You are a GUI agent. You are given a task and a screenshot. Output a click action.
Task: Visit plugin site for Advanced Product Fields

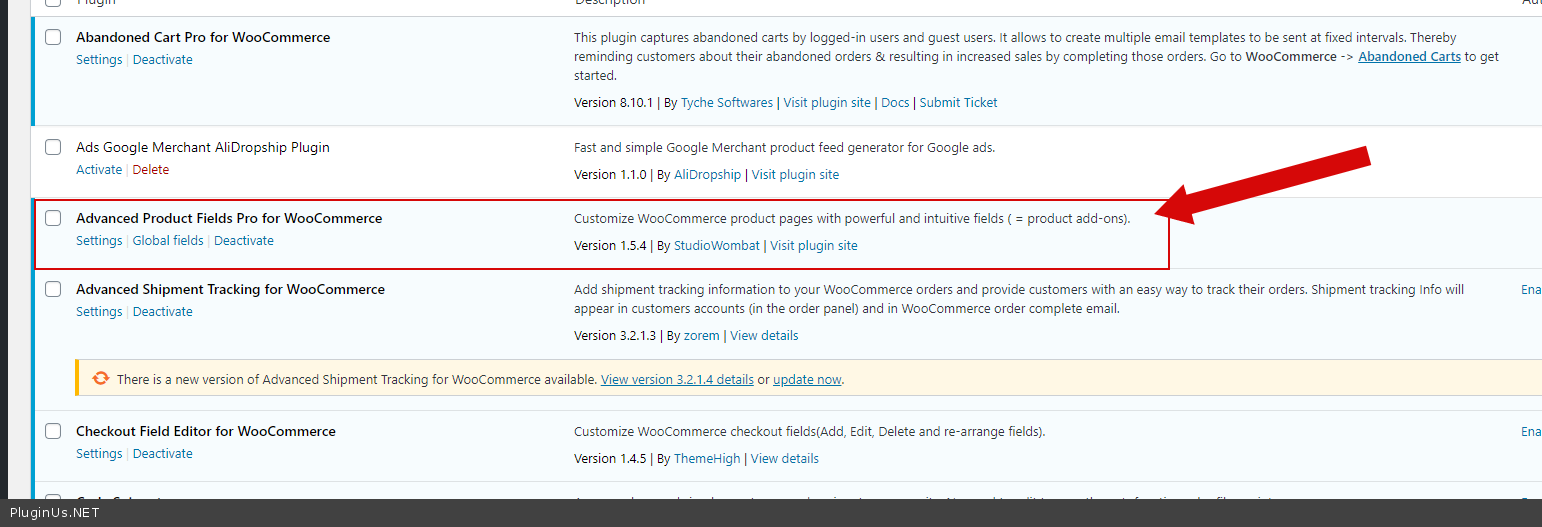click(x=814, y=246)
